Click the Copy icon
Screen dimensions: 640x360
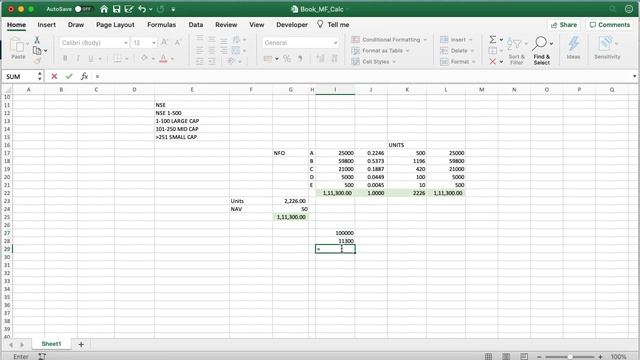point(37,51)
